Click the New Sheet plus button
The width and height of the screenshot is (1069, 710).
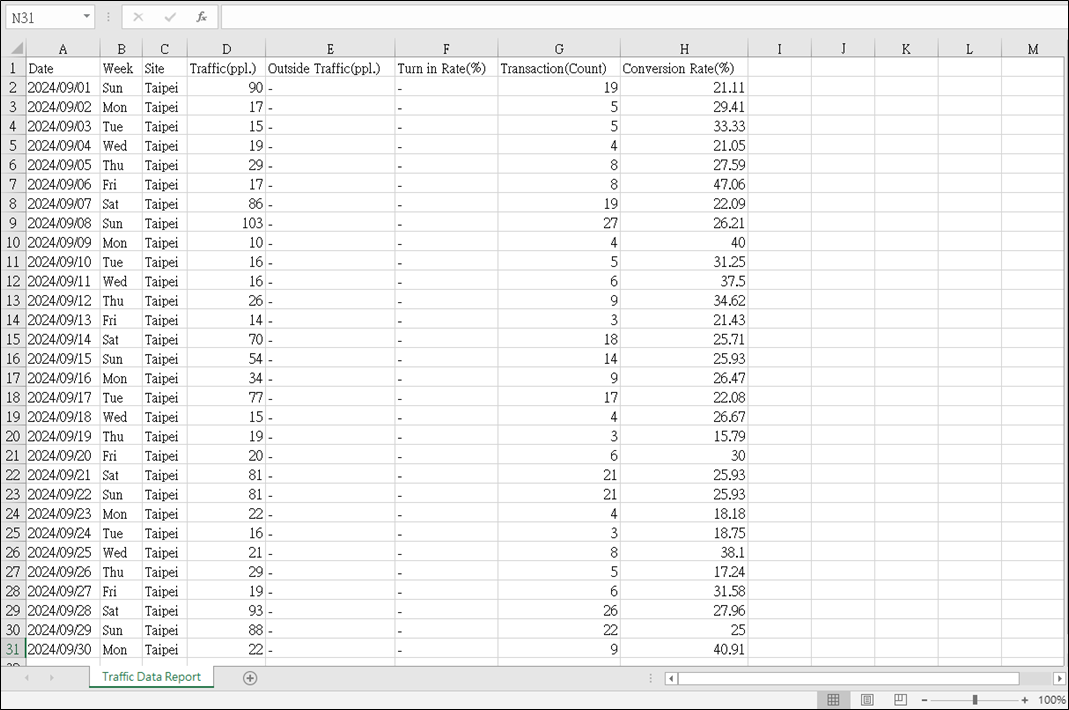click(x=250, y=677)
